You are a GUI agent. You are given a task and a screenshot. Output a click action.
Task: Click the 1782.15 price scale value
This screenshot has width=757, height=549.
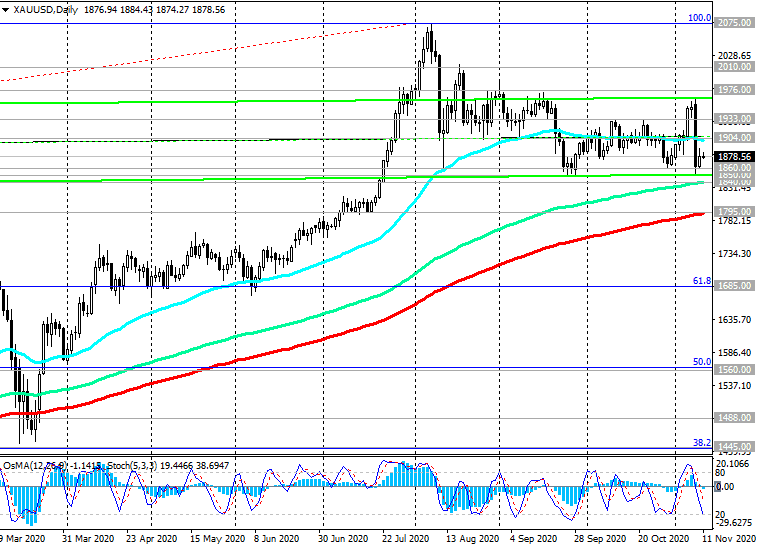[x=735, y=221]
